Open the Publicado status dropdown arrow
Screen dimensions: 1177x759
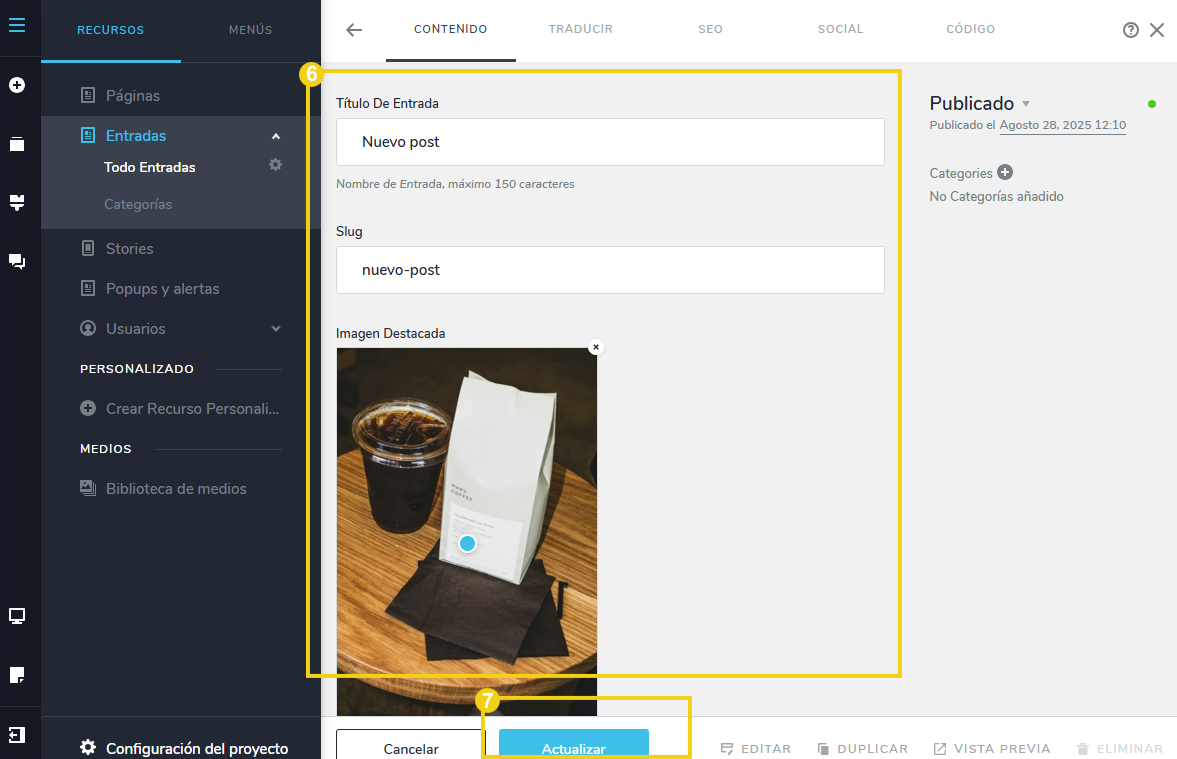point(1025,104)
